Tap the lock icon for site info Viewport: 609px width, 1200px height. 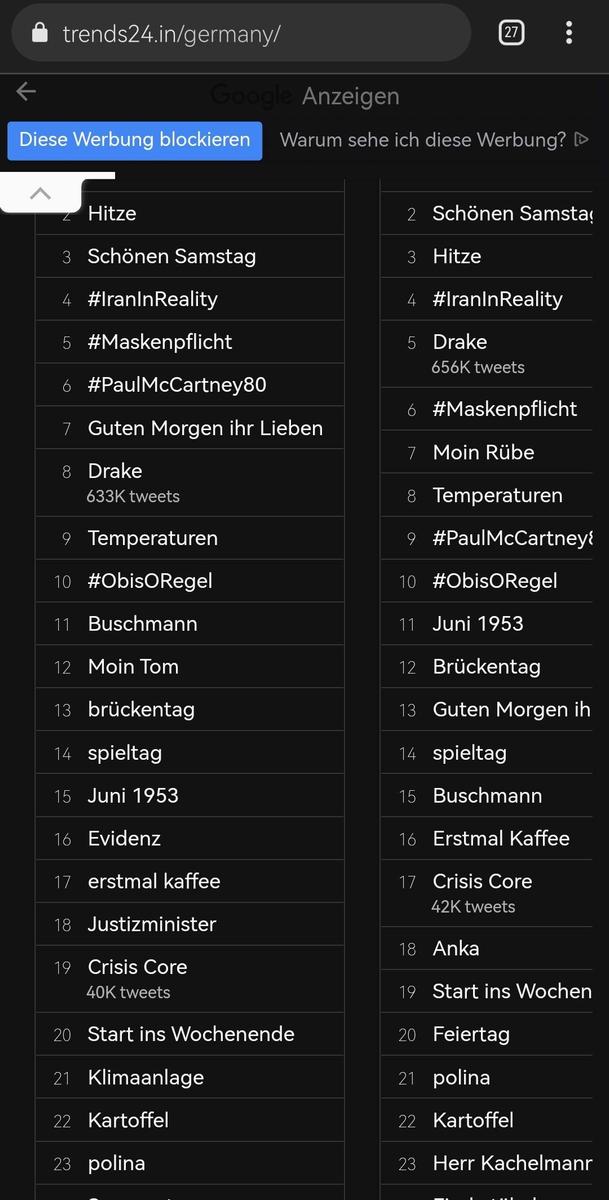pos(40,33)
